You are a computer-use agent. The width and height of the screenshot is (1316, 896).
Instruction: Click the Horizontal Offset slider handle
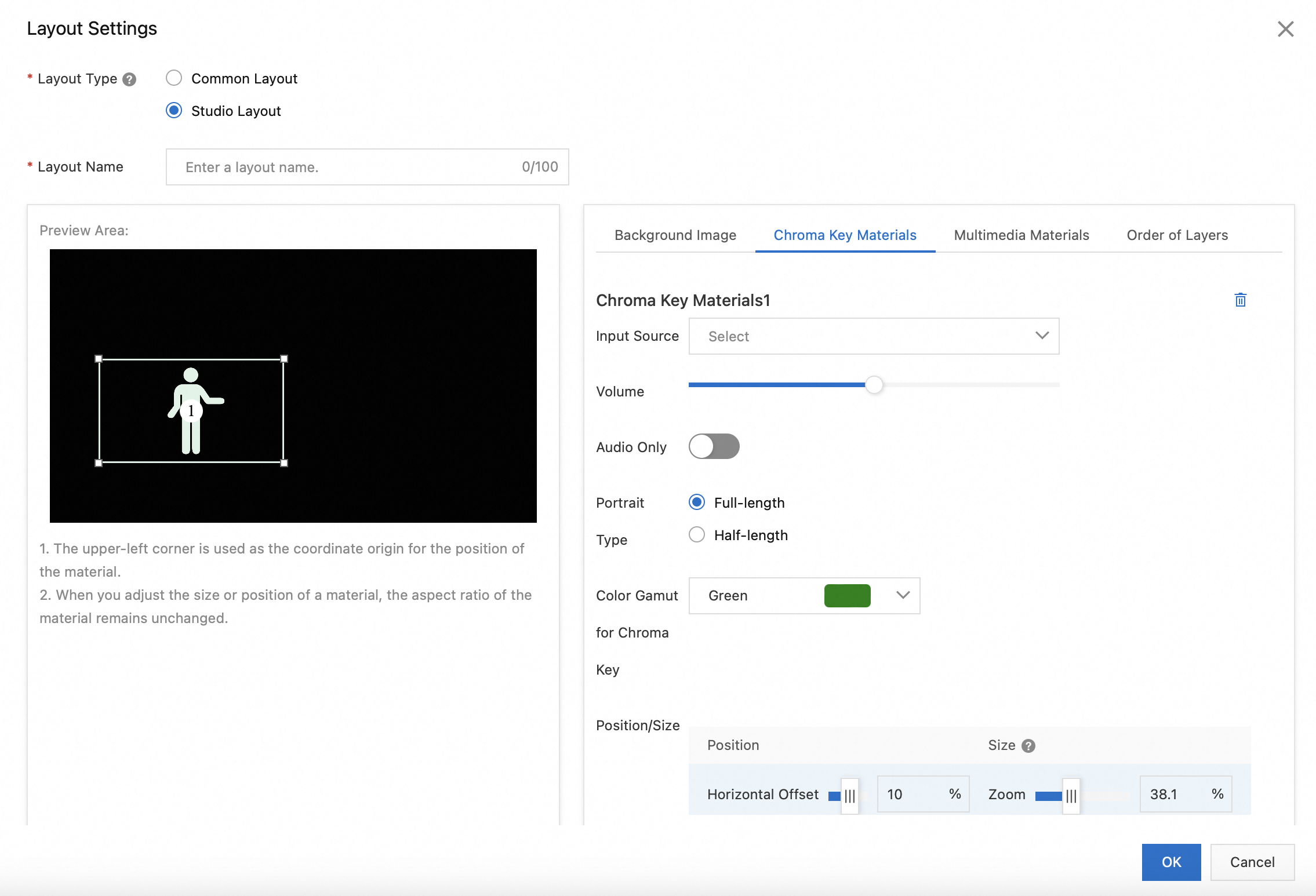[849, 796]
